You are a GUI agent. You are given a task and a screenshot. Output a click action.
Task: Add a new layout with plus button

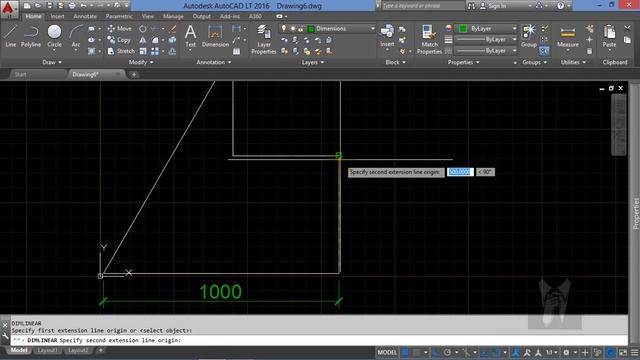[100, 350]
